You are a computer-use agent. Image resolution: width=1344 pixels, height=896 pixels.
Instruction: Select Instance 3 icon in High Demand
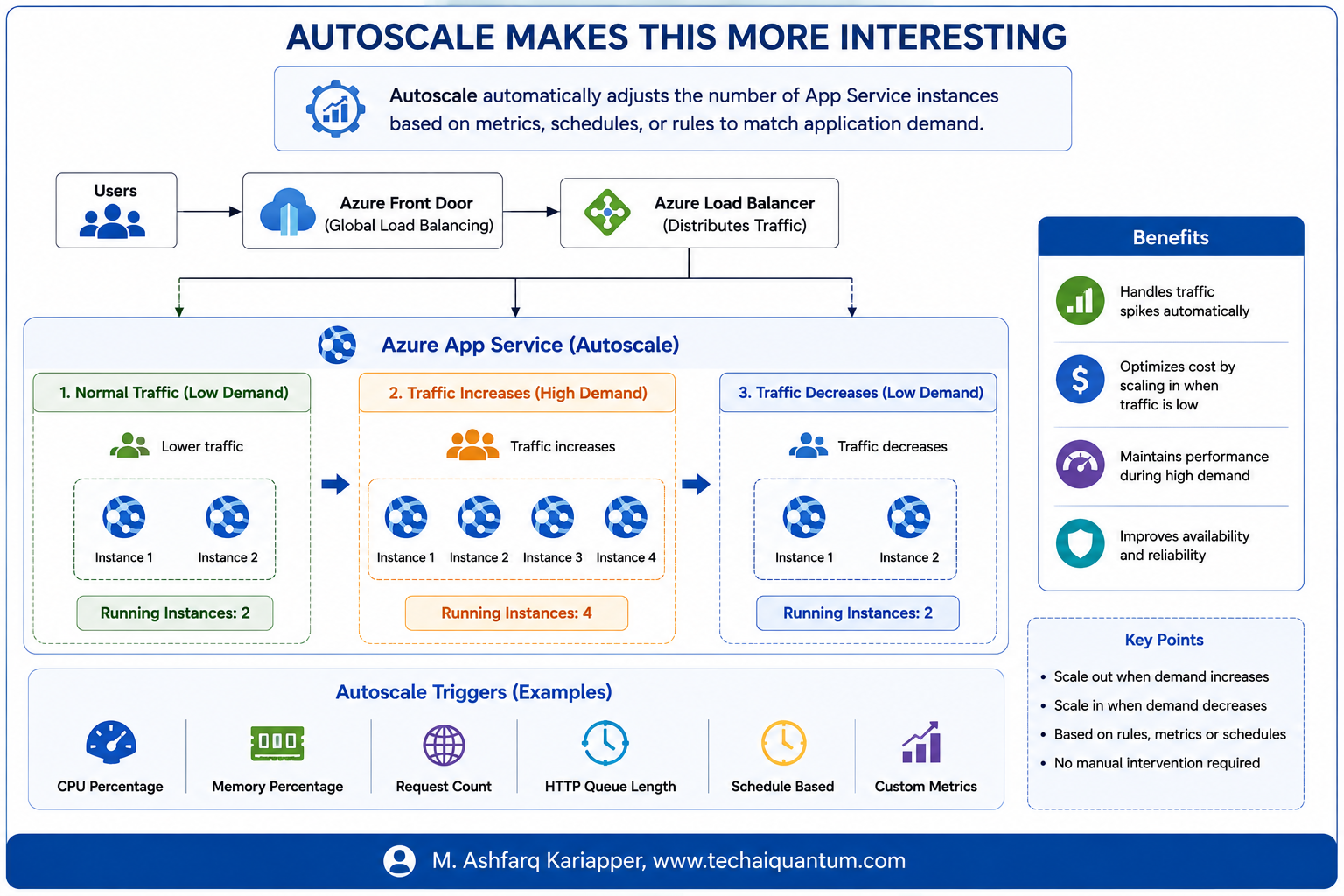[x=553, y=517]
